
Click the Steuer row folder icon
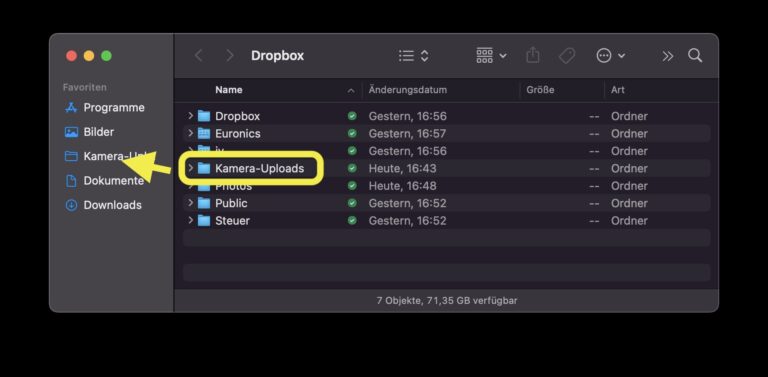[x=204, y=220]
